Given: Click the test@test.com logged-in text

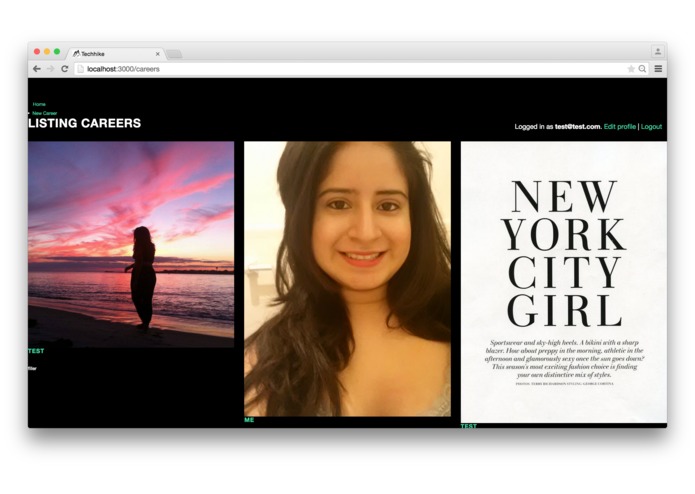Looking at the screenshot, I should click(x=578, y=127).
